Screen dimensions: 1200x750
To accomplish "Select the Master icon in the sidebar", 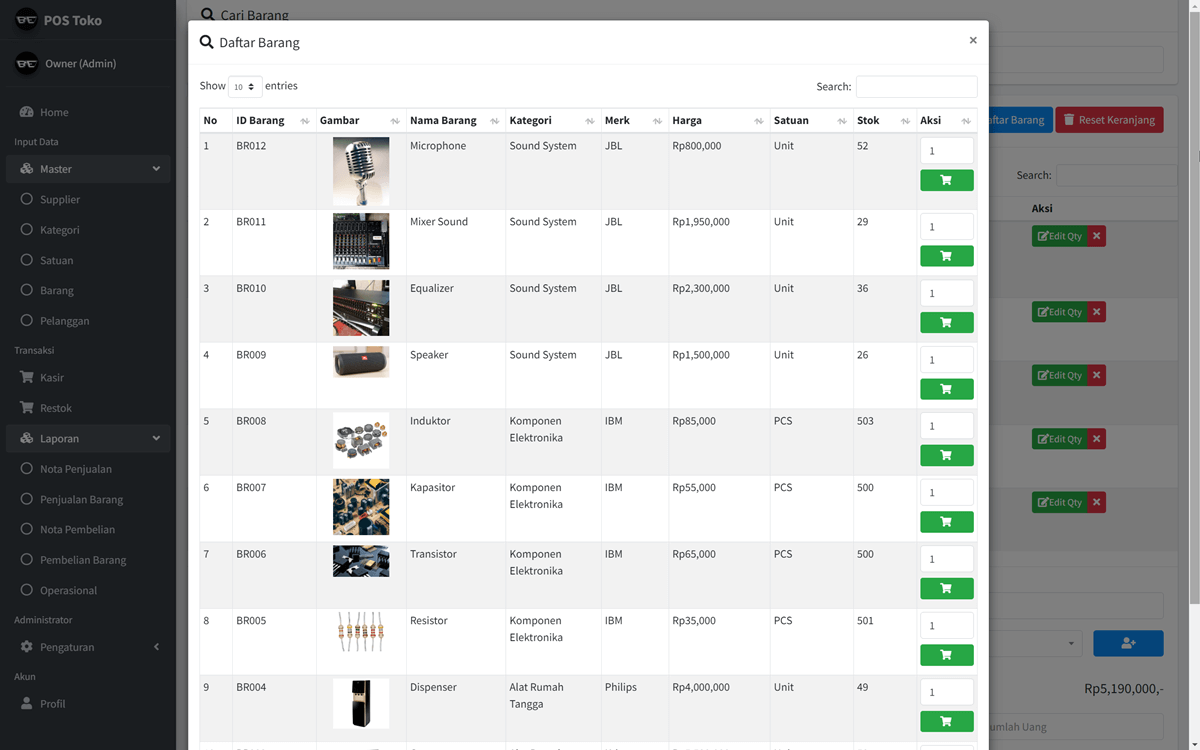I will (28, 168).
